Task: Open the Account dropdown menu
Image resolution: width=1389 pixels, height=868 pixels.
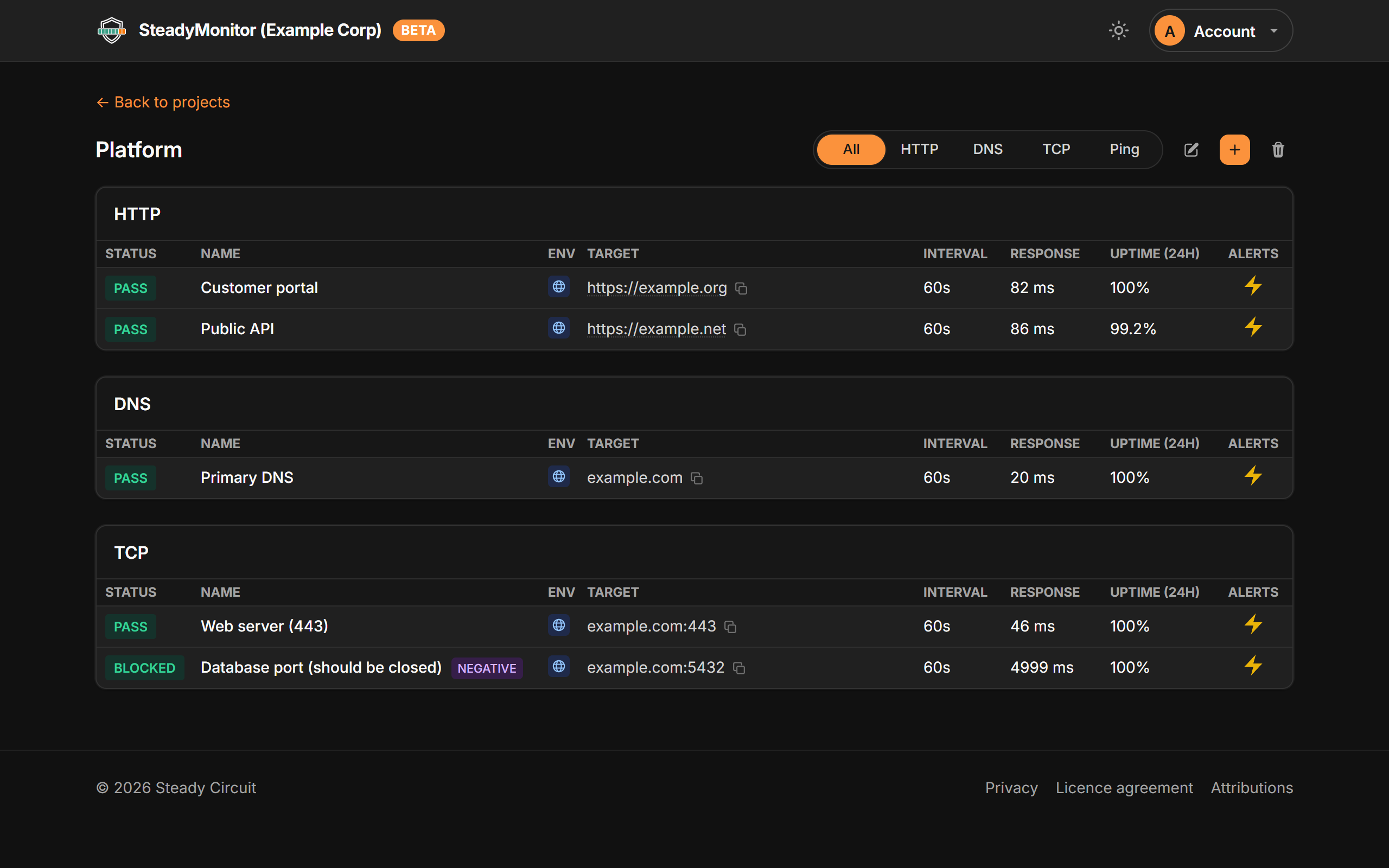Action: (x=1220, y=30)
